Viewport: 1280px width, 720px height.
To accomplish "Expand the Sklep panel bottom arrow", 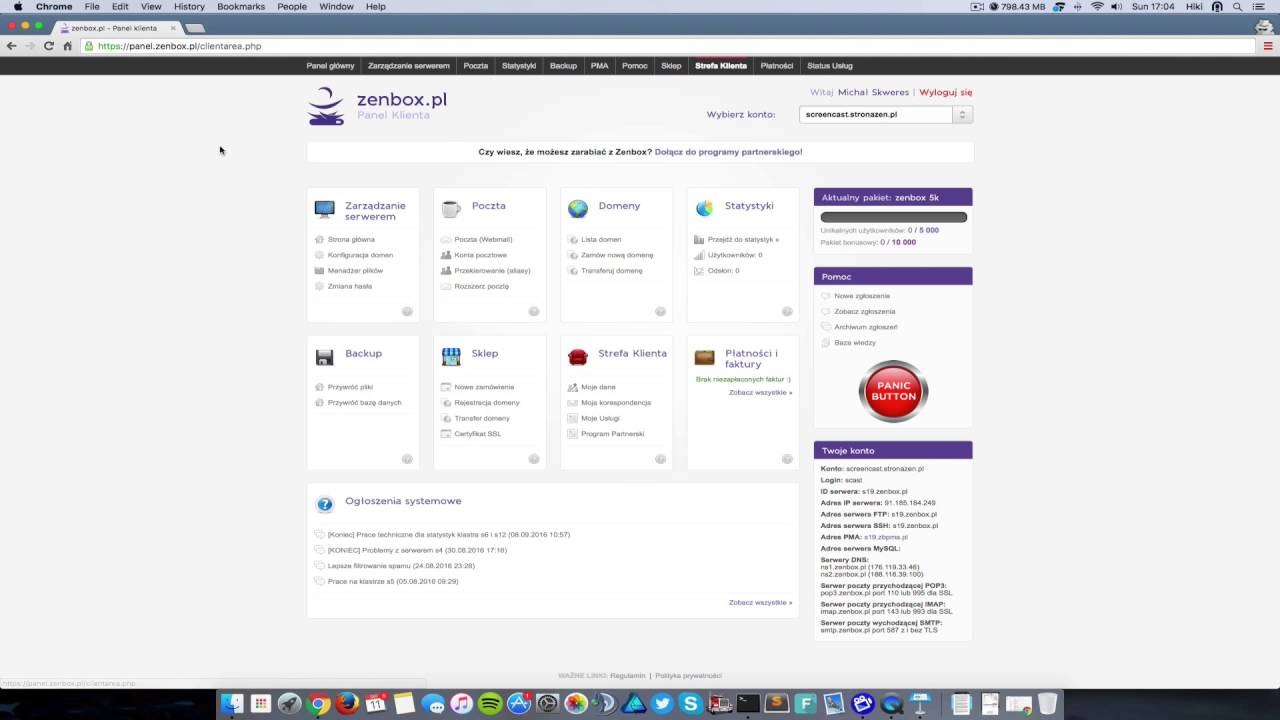I will (x=534, y=459).
